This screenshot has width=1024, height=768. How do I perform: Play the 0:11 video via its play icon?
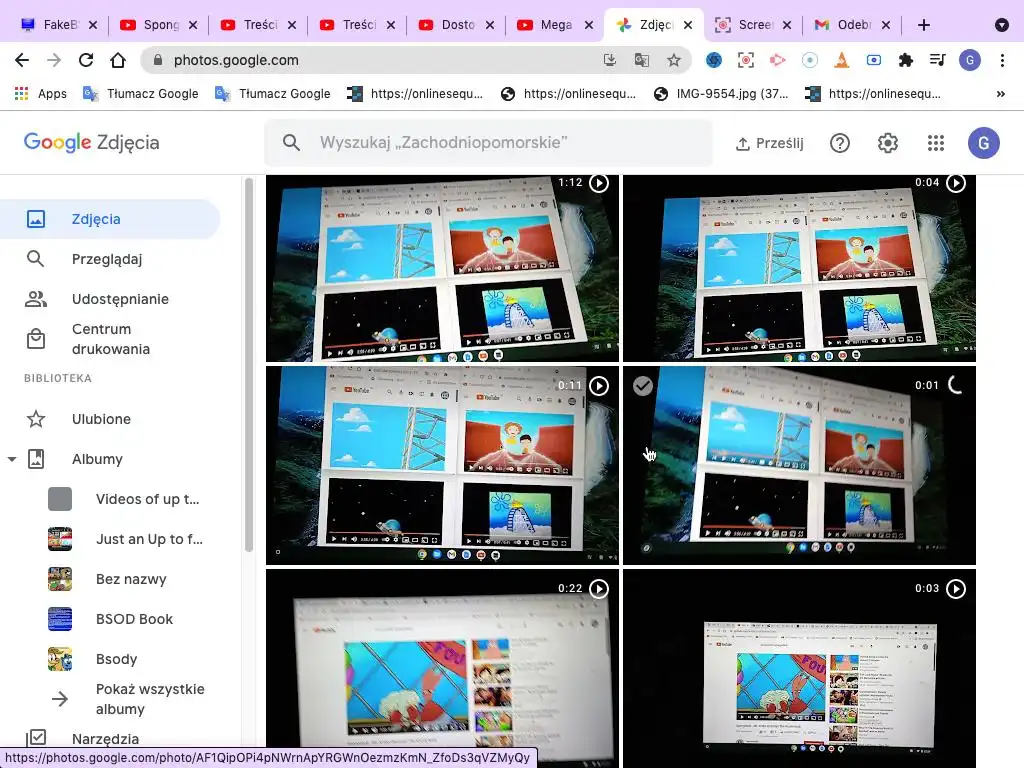coord(599,386)
